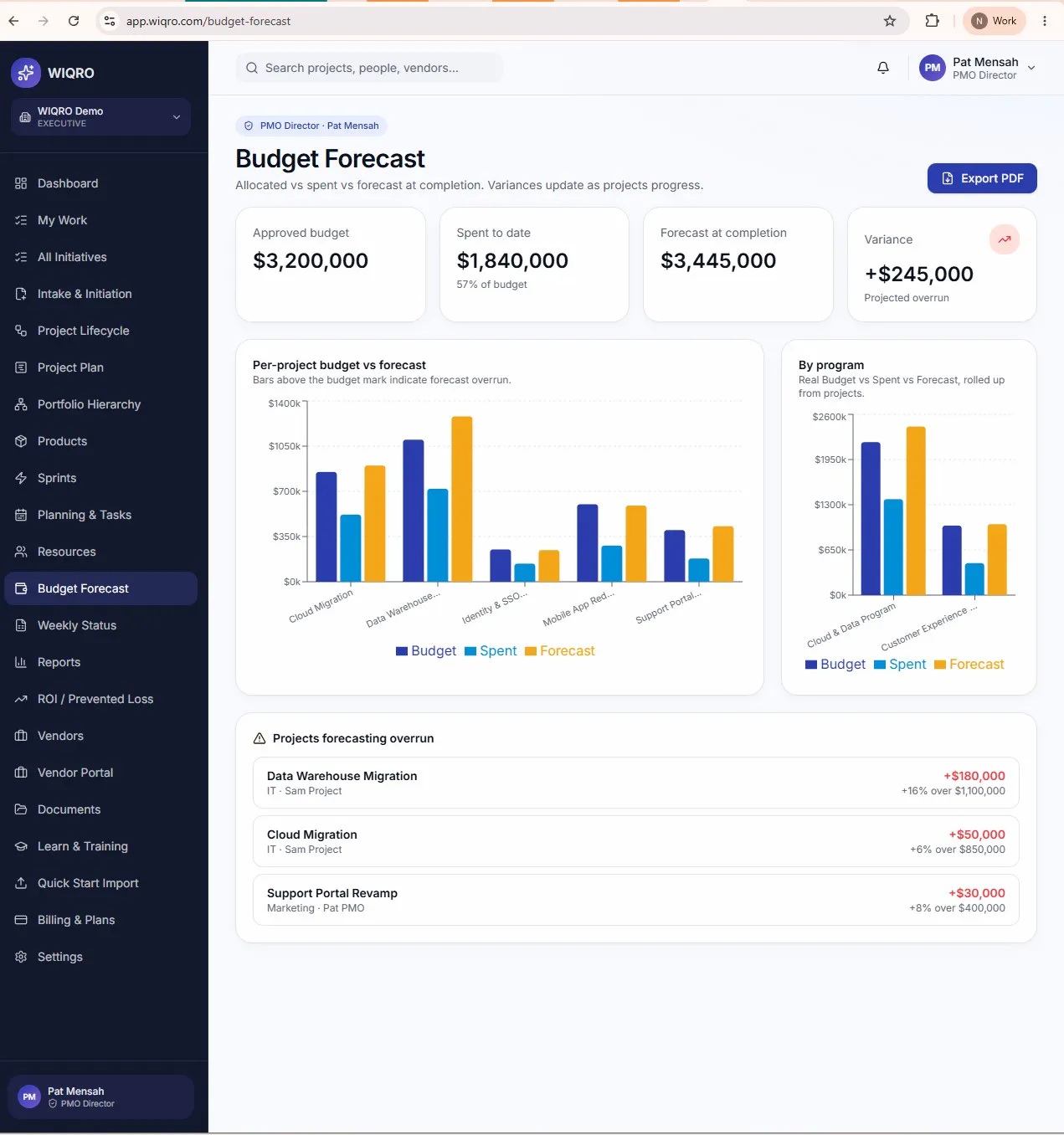The image size is (1064, 1135).
Task: Click the site information icon in address bar
Action: (x=110, y=21)
